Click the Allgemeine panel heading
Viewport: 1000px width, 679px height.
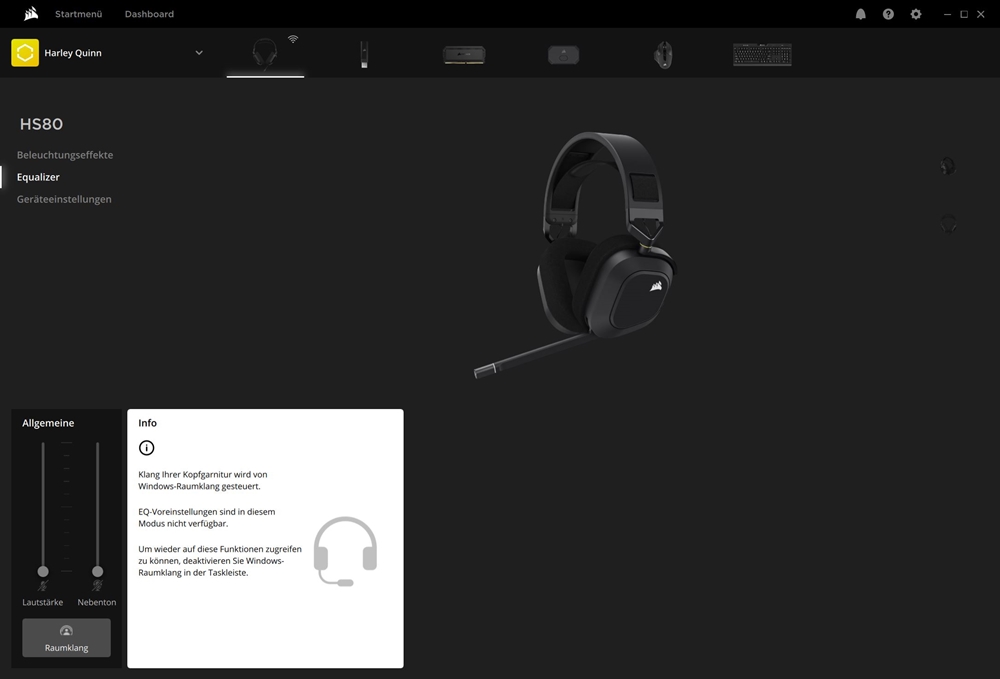tap(48, 423)
